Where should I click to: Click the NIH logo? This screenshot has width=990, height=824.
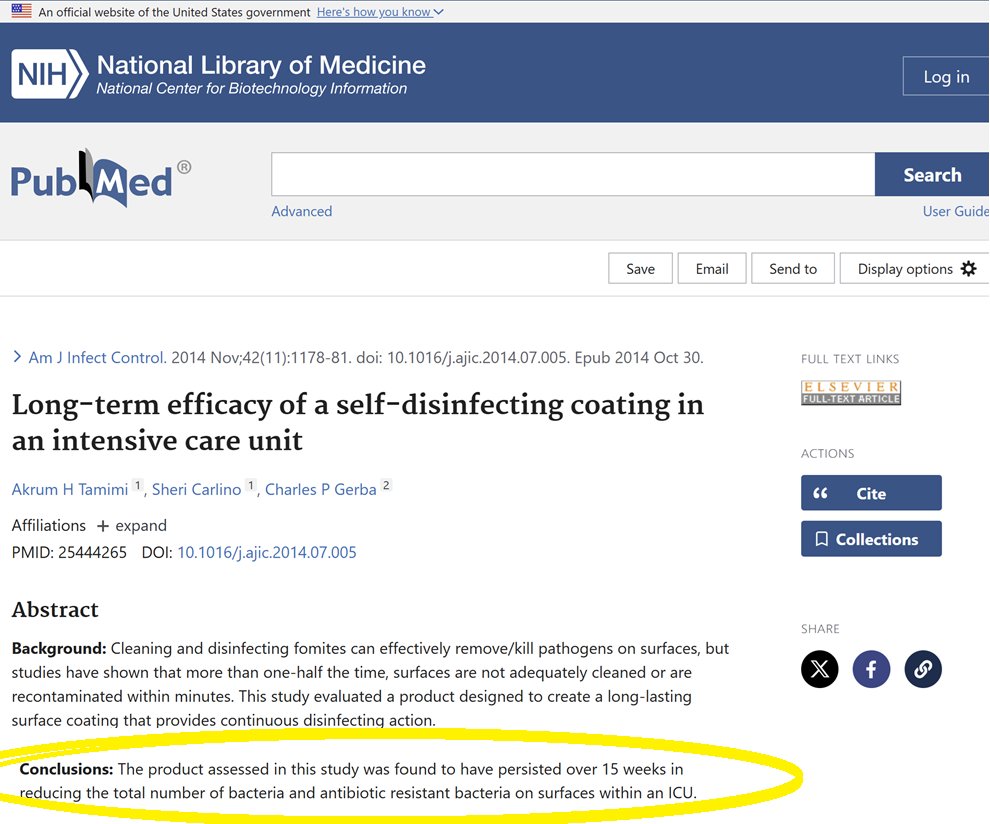click(x=49, y=74)
